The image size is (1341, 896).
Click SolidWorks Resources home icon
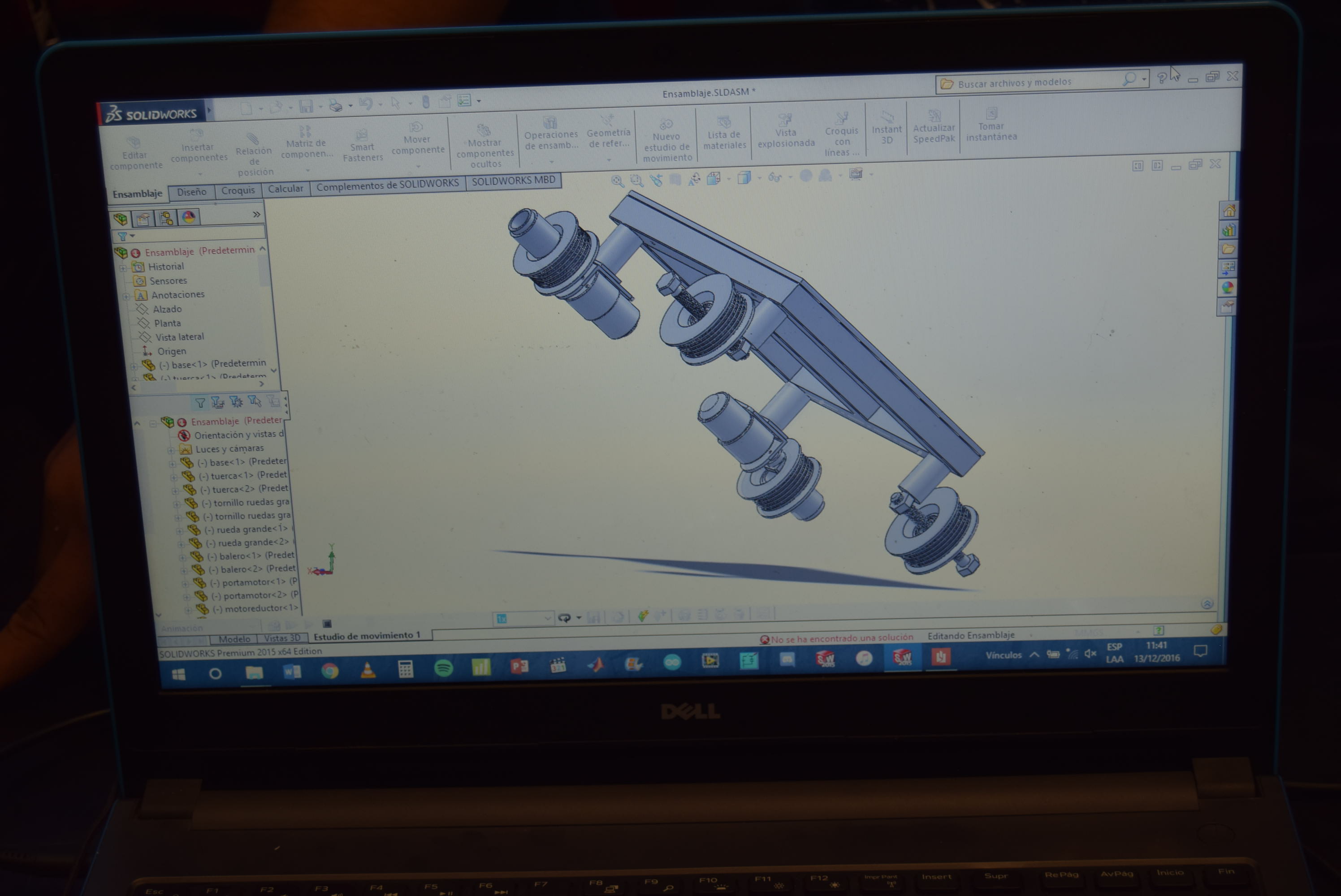coord(1229,211)
